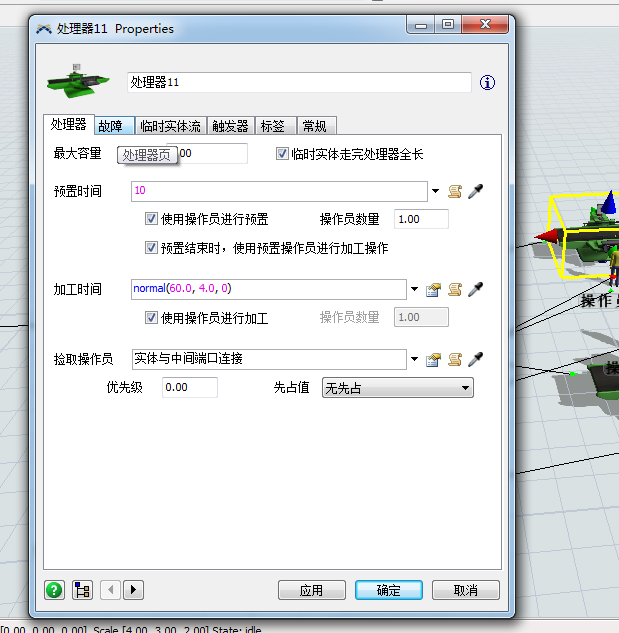This screenshot has width=619, height=633.
Task: Select the eyedropper sampler for 预置时间
Action: pos(475,191)
